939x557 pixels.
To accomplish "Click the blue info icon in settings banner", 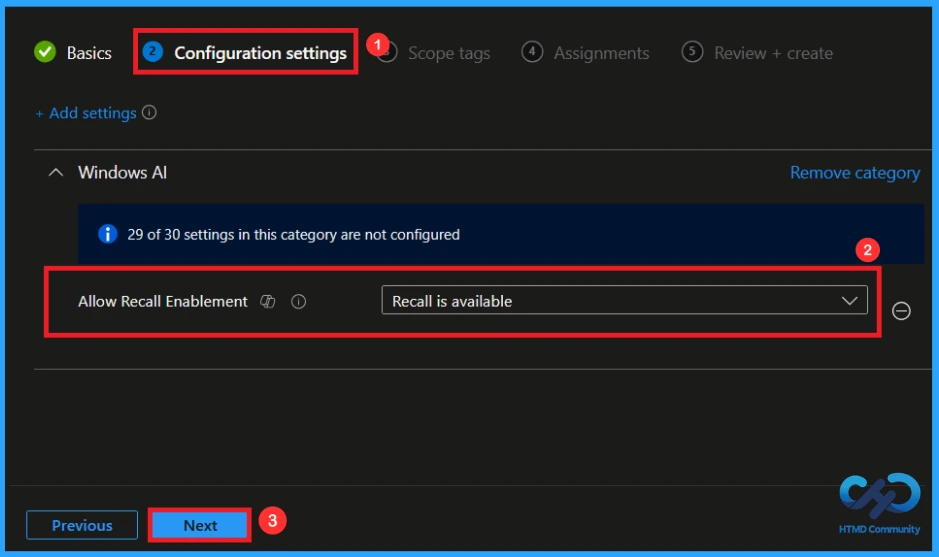I will (x=108, y=234).
